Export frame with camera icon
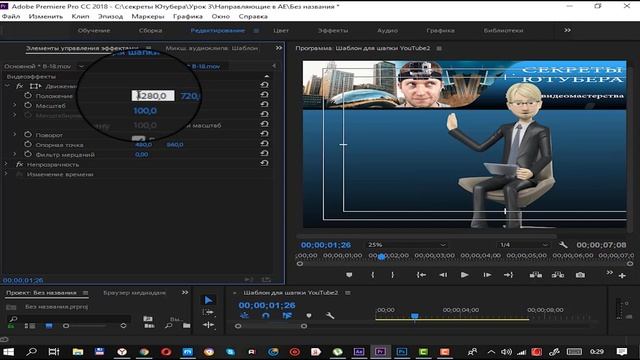Viewport: 640px width, 360px height. coord(580,275)
